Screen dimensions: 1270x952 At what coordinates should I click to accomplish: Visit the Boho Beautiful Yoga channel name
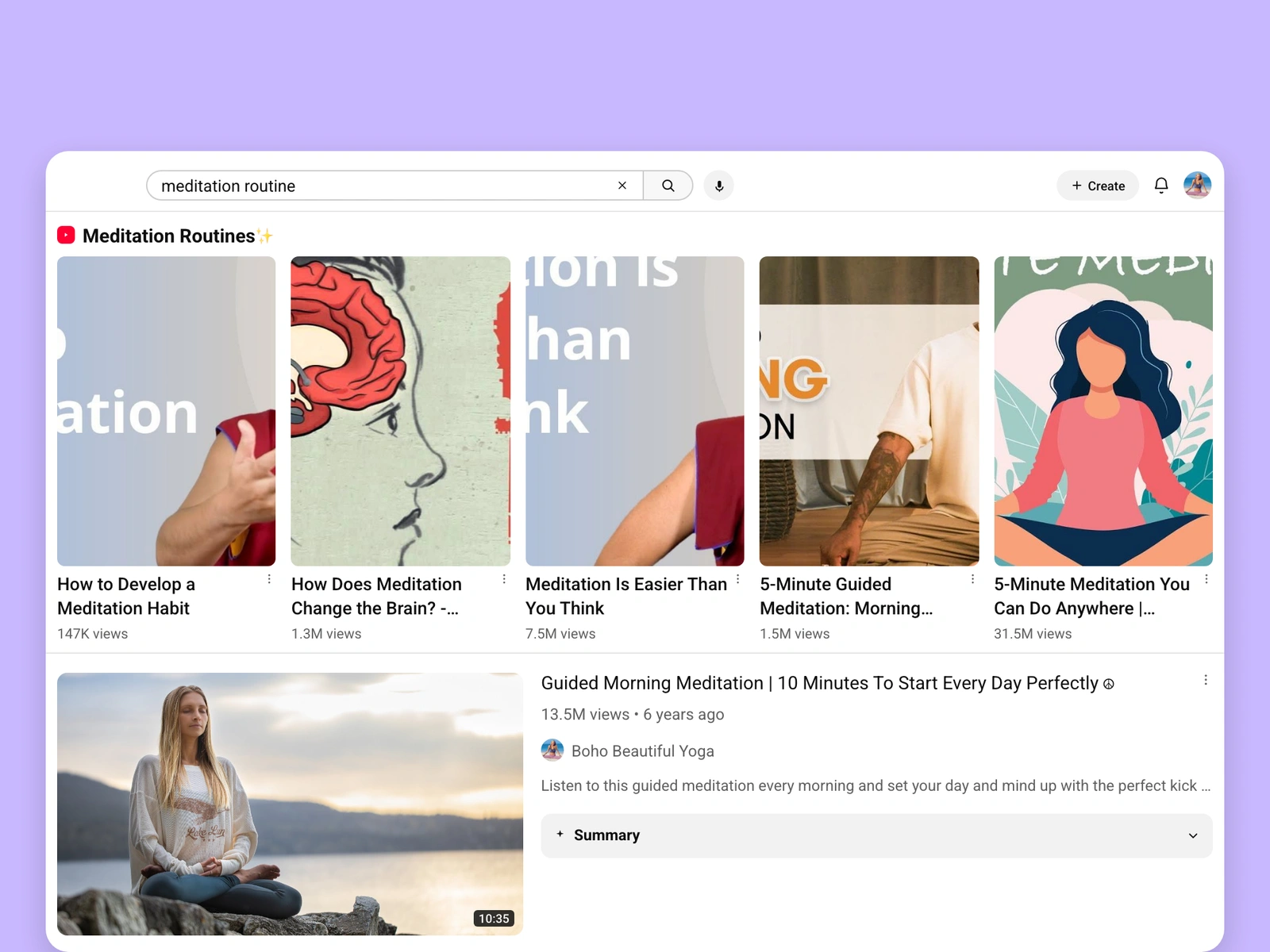pyautogui.click(x=643, y=750)
